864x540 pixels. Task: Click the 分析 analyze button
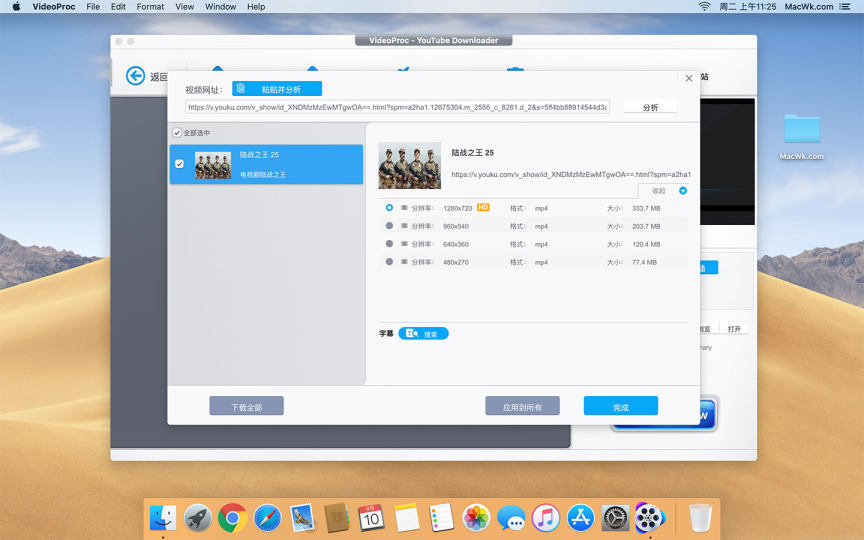tap(650, 107)
